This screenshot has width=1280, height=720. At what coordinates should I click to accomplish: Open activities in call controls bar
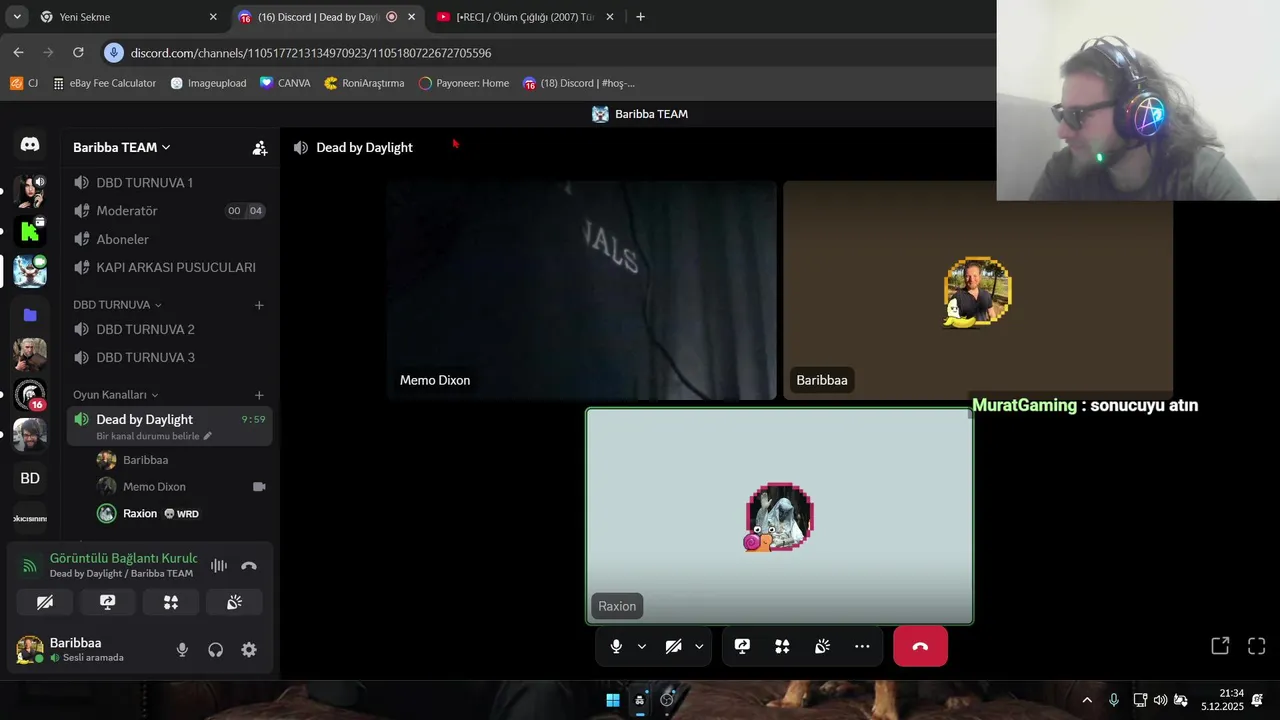tap(782, 646)
